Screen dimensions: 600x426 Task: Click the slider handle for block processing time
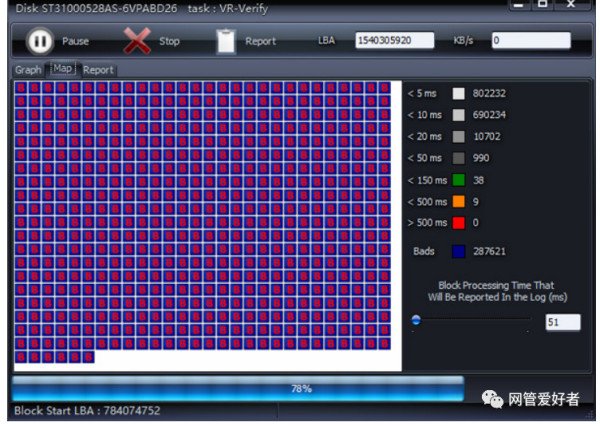click(416, 320)
